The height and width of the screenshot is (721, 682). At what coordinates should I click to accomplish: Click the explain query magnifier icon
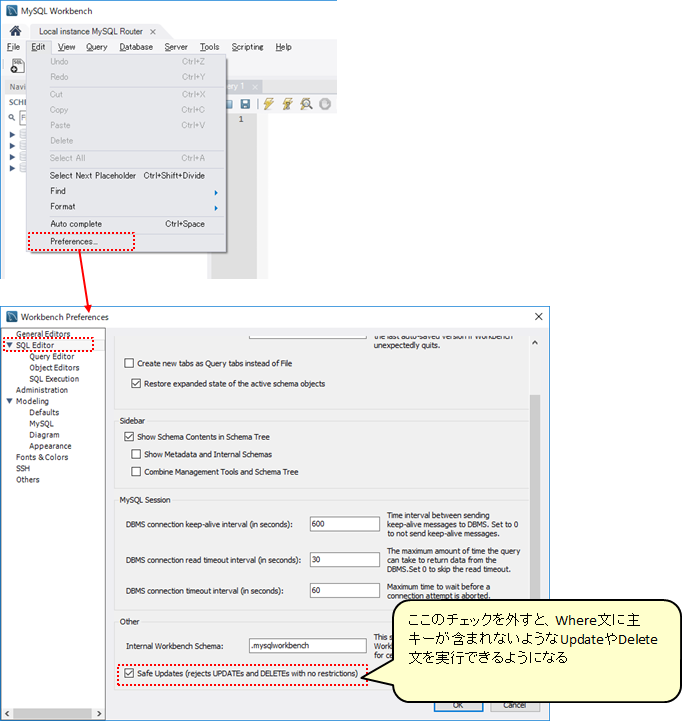(x=306, y=104)
